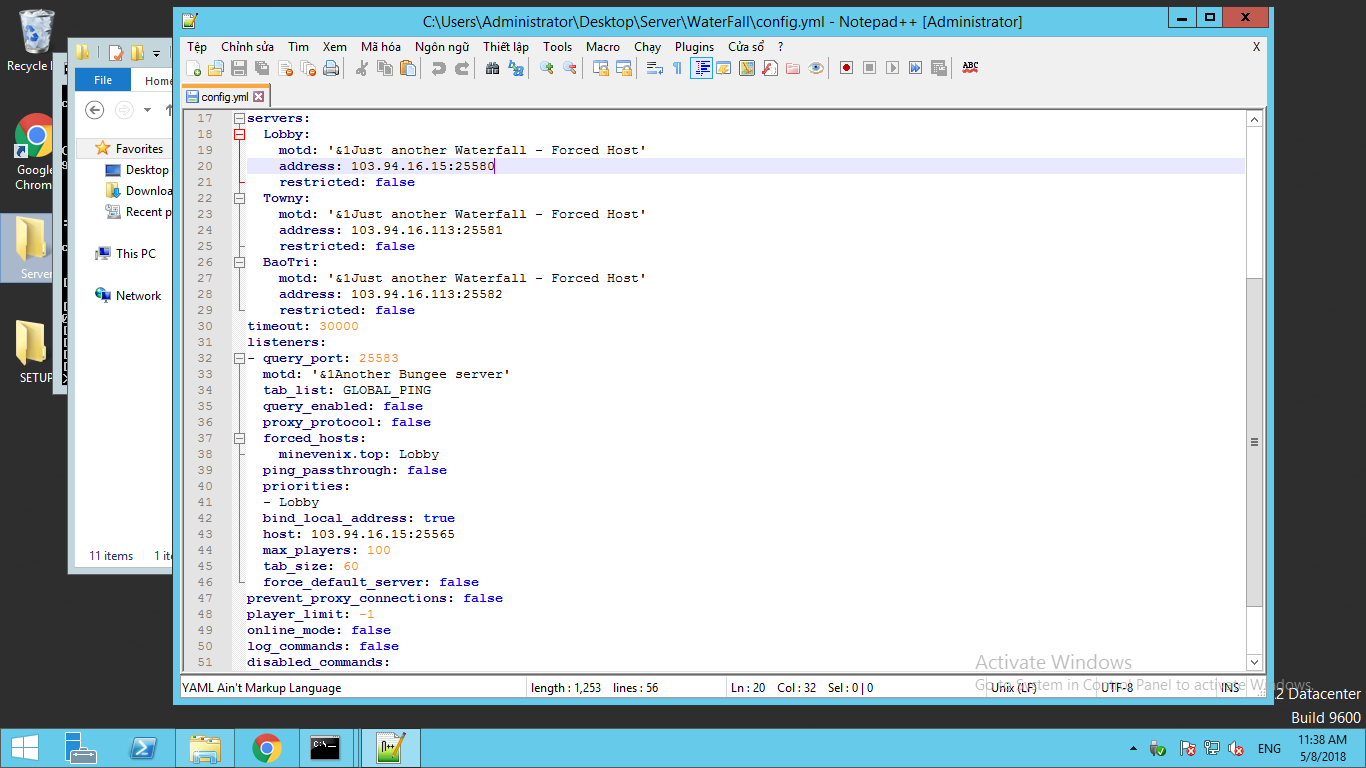Toggle Word wrap in the toolbar
Screen dimensions: 1366x768
655,68
